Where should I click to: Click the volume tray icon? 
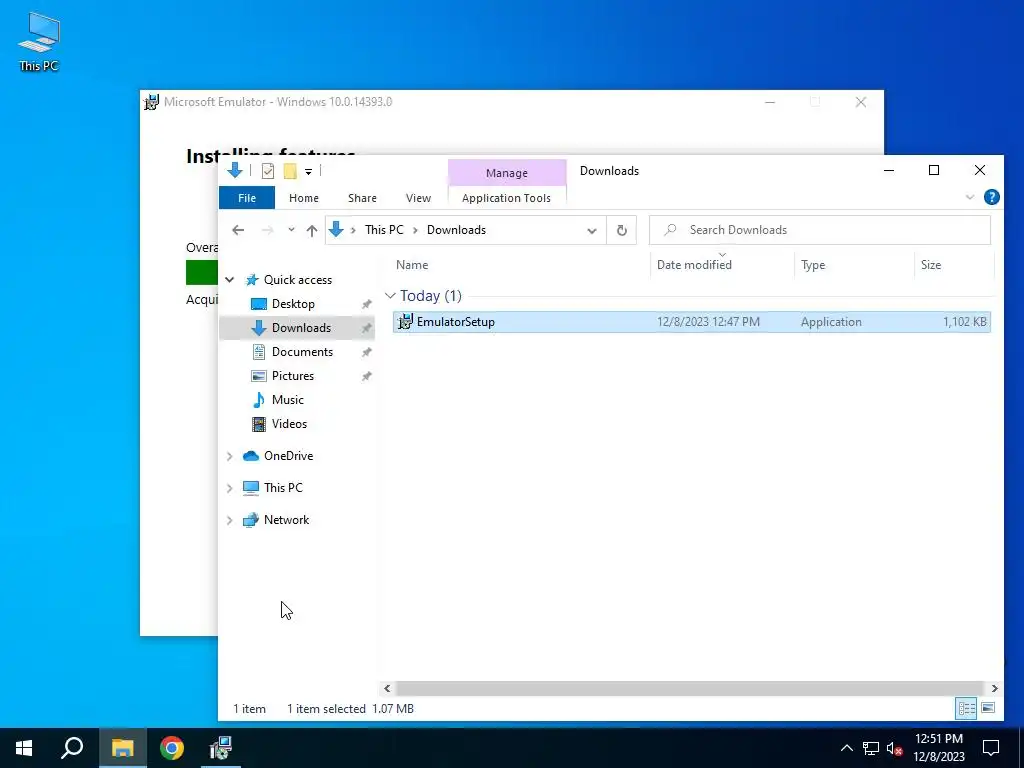point(895,748)
